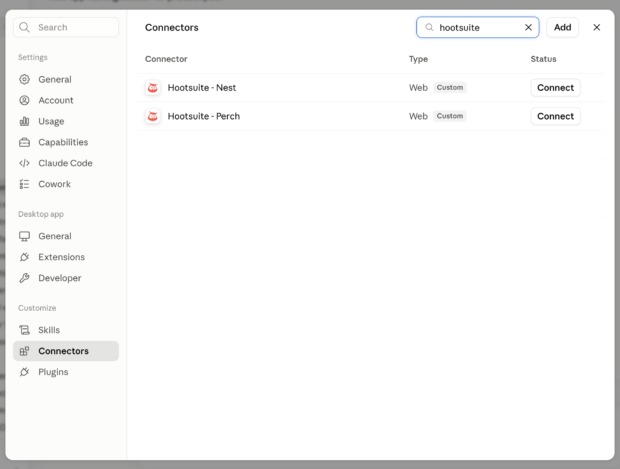
Task: Click the Usage bar chart icon
Action: coord(25,121)
